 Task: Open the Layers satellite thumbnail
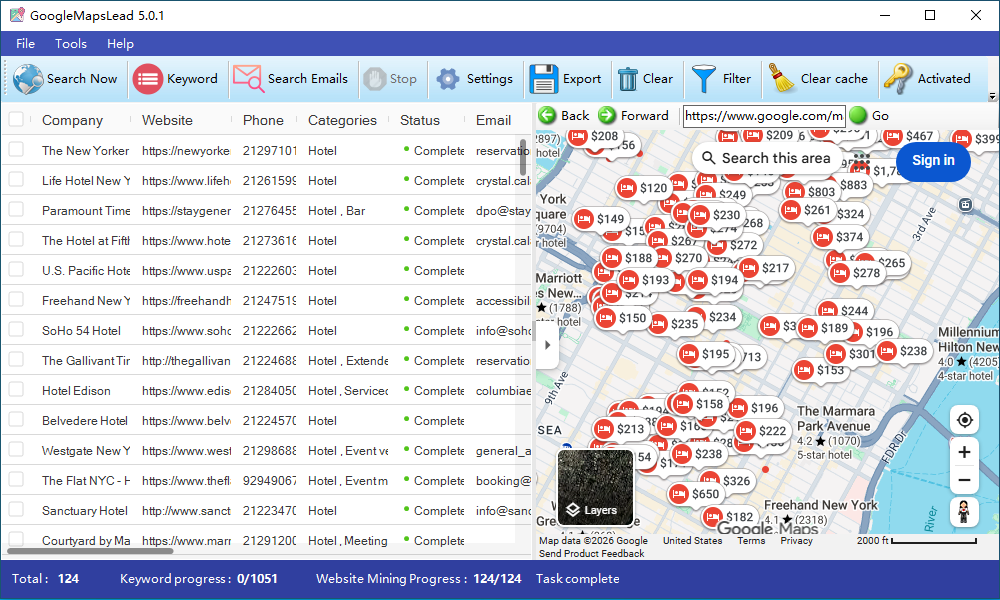[x=595, y=487]
